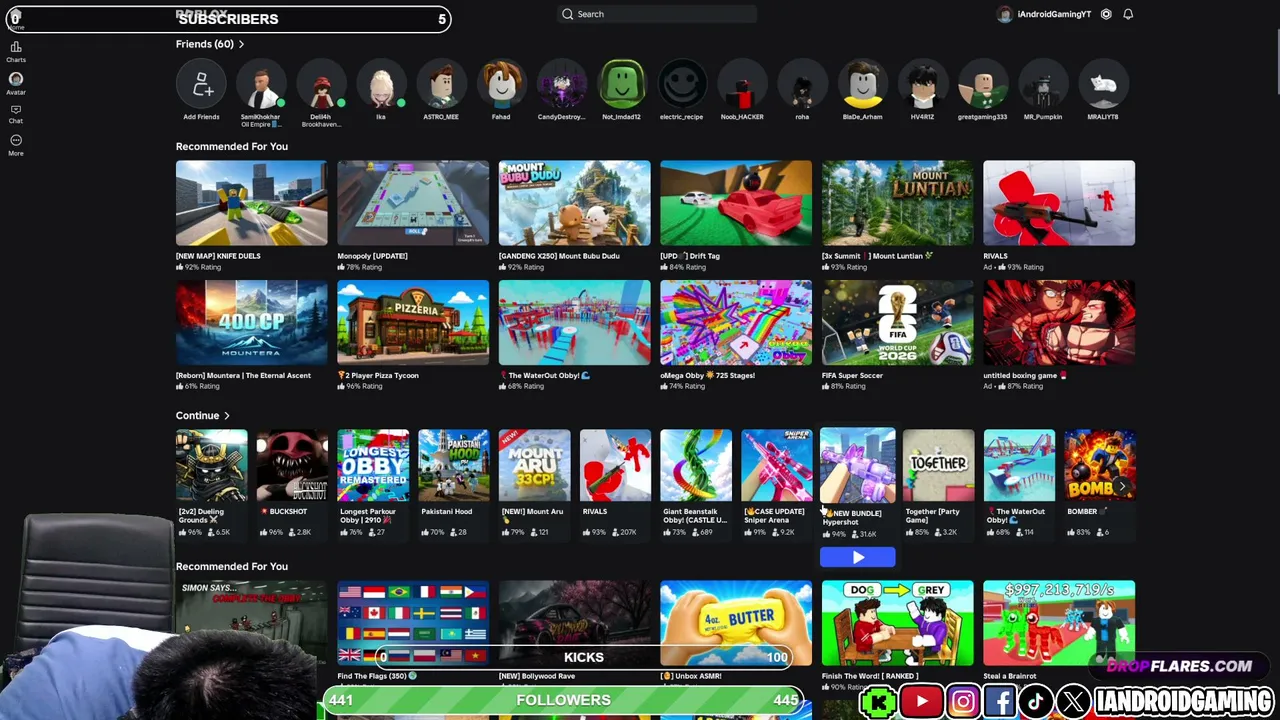
Task: Open the Steal a Brainrot thumbnail
Action: pos(1059,623)
